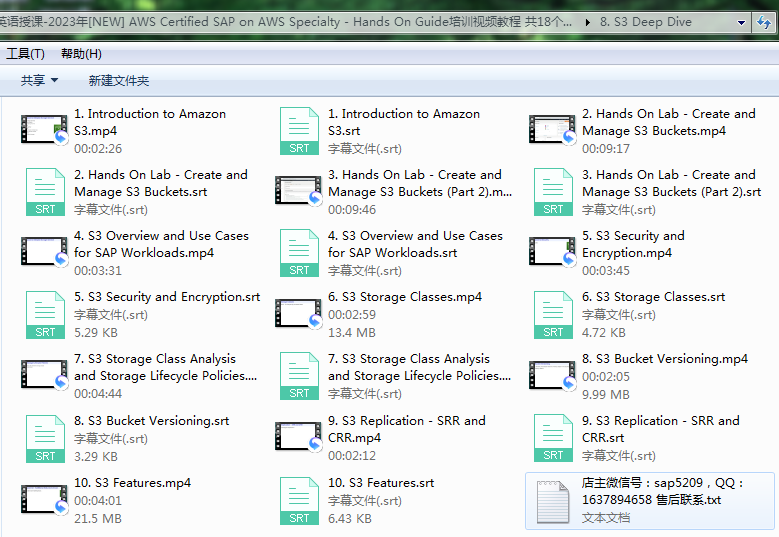The width and height of the screenshot is (779, 537).
Task: Click file name 2. Hands On Lab Manage S3 Buckets.mp4
Action: point(669,122)
